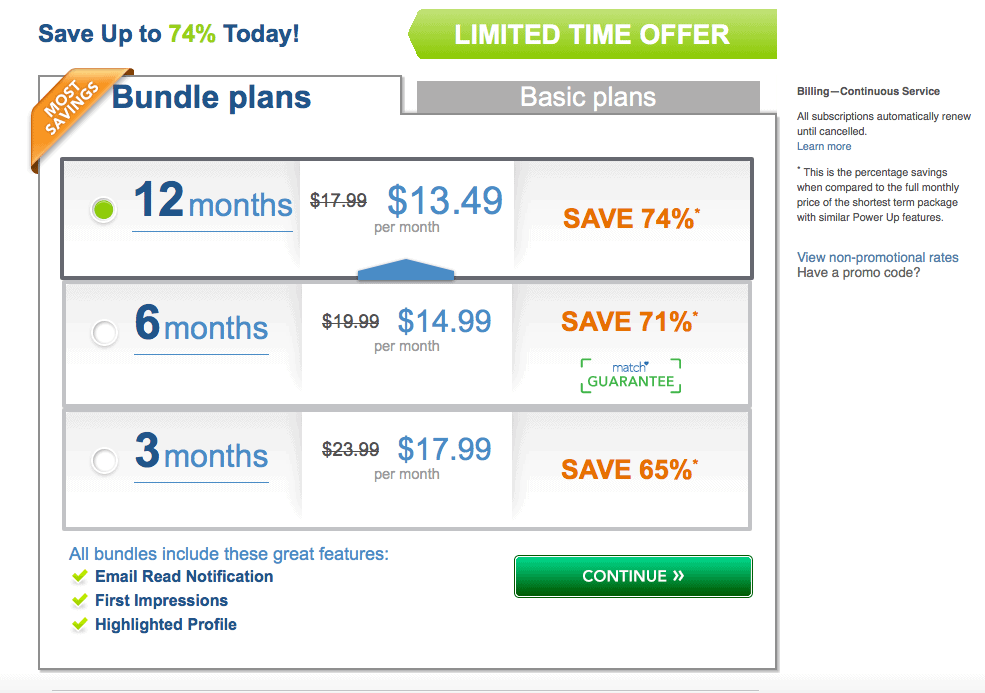Click the LIMITED TIME OFFER banner
The width and height of the screenshot is (985, 693).
(592, 34)
